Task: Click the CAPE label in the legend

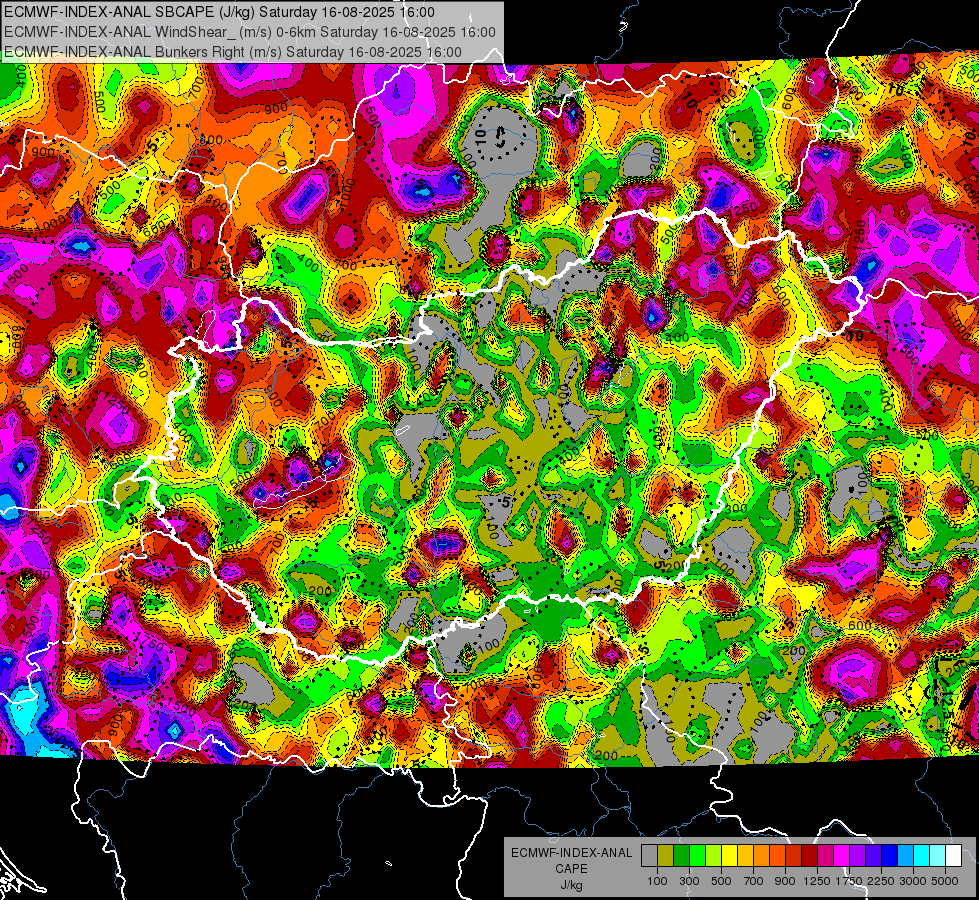Action: (x=571, y=869)
